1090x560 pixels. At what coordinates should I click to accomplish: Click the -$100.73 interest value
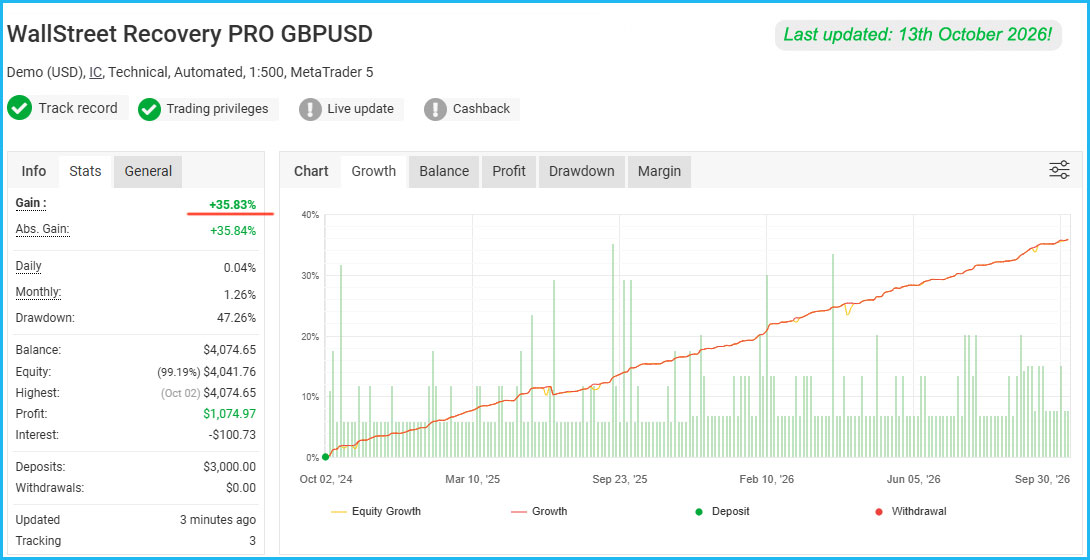[232, 435]
